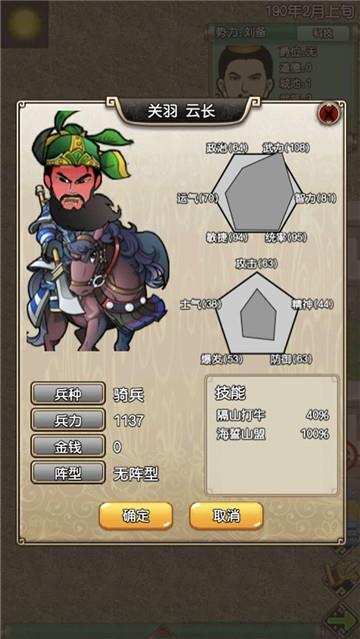This screenshot has height=639, width=360.
Task: Open the 阵型 formation selector
Action: [68, 473]
